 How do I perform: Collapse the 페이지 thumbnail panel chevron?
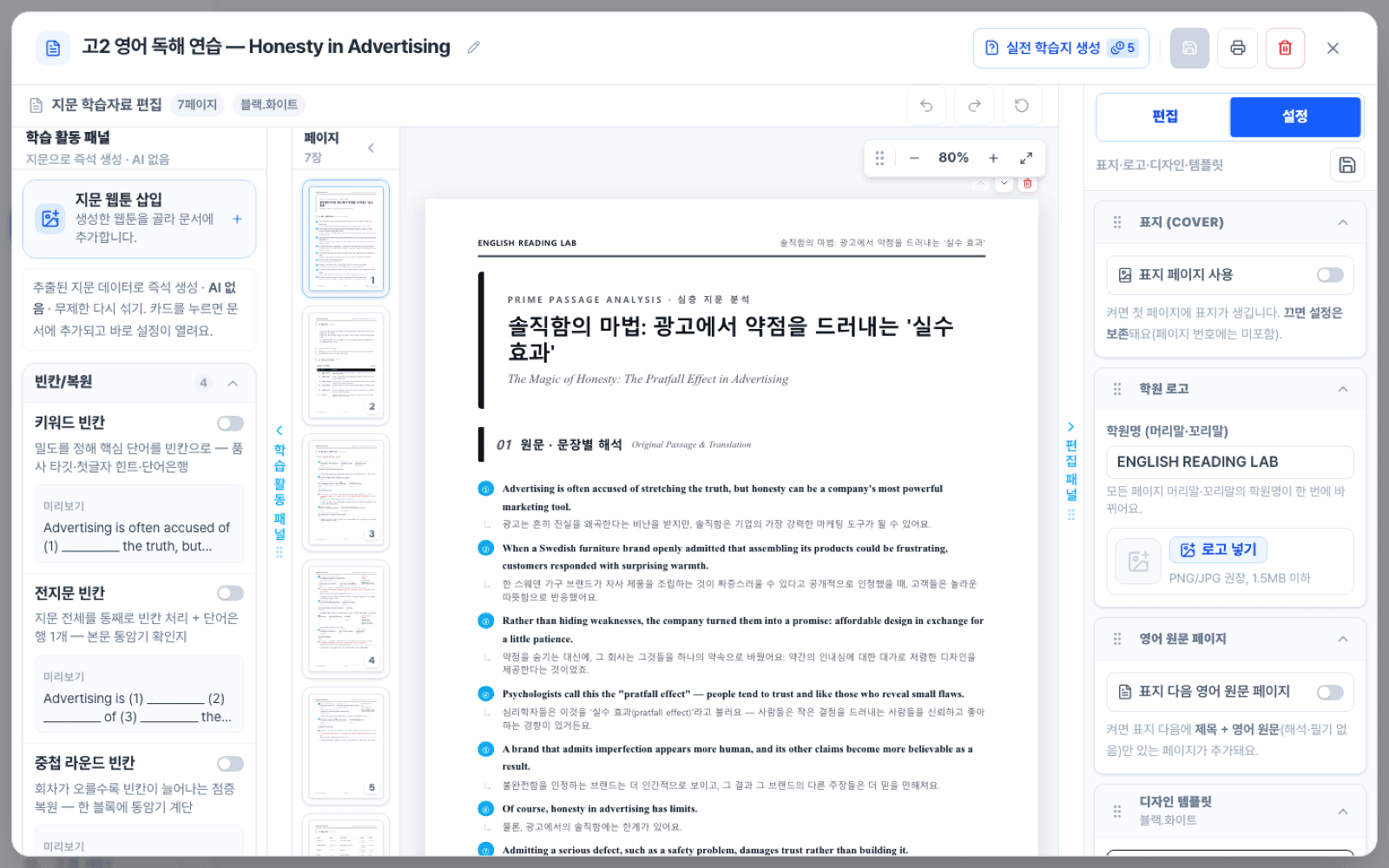(371, 148)
